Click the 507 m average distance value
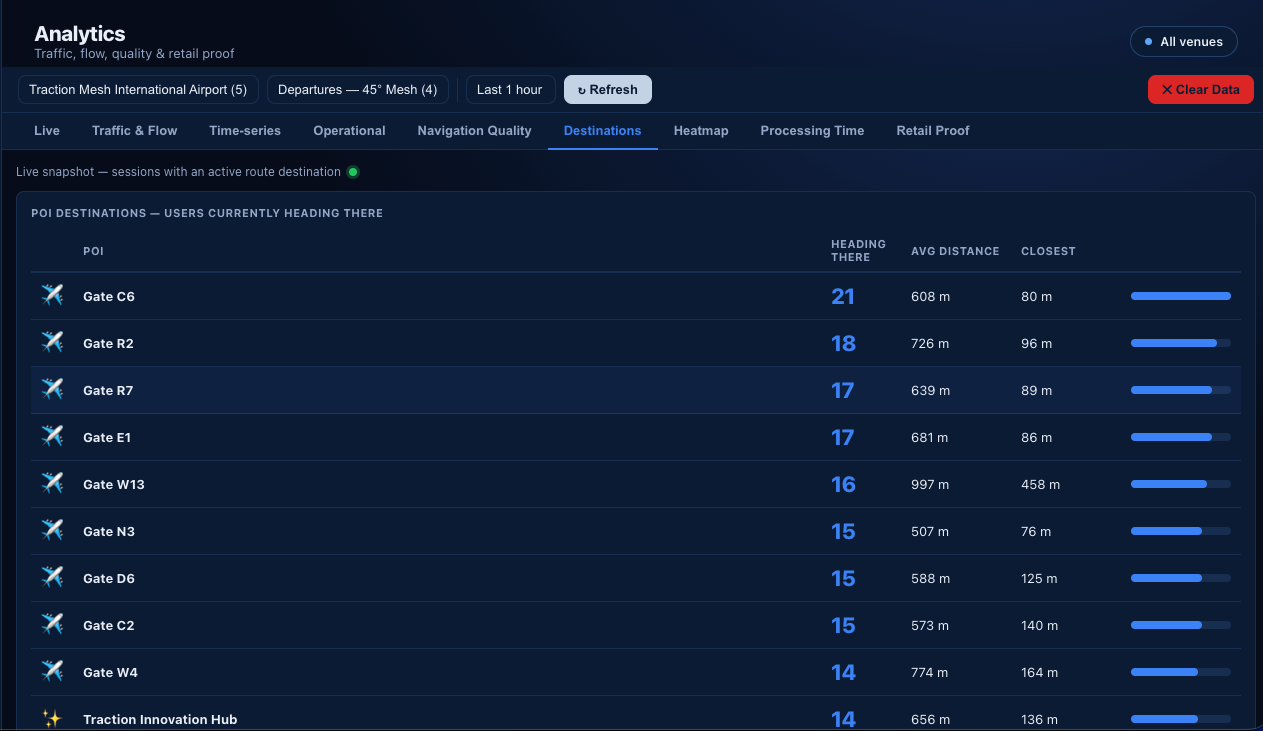The height and width of the screenshot is (731, 1263). [930, 532]
